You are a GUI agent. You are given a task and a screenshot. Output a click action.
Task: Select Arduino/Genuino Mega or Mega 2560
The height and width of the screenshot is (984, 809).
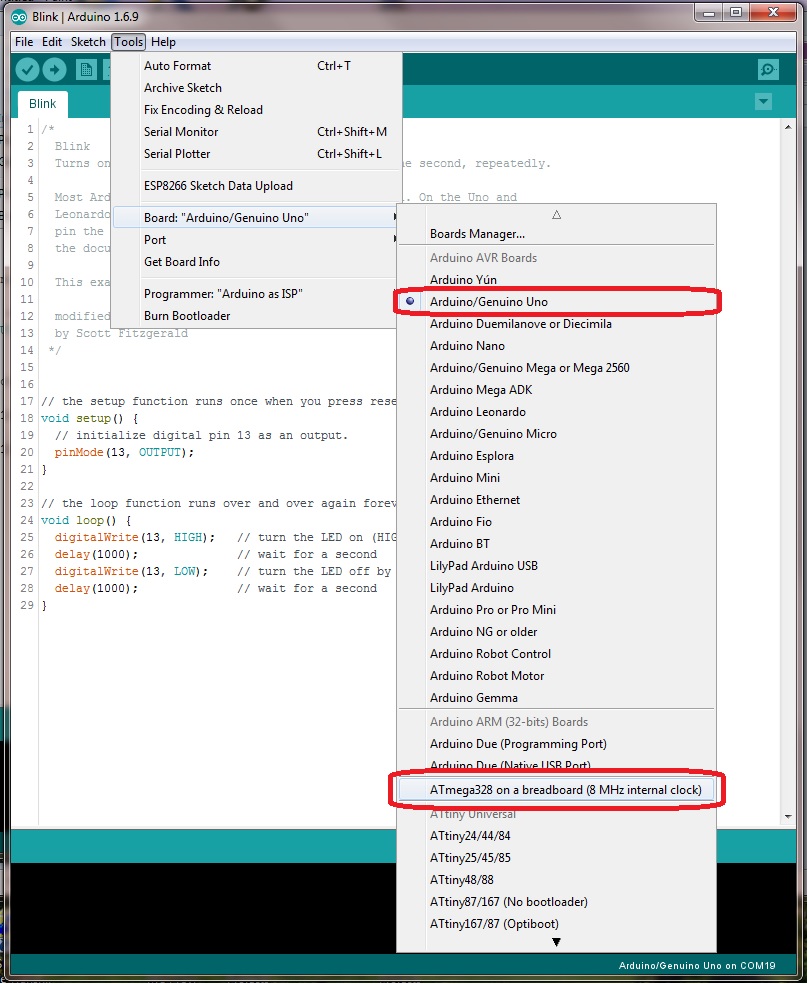click(557, 368)
